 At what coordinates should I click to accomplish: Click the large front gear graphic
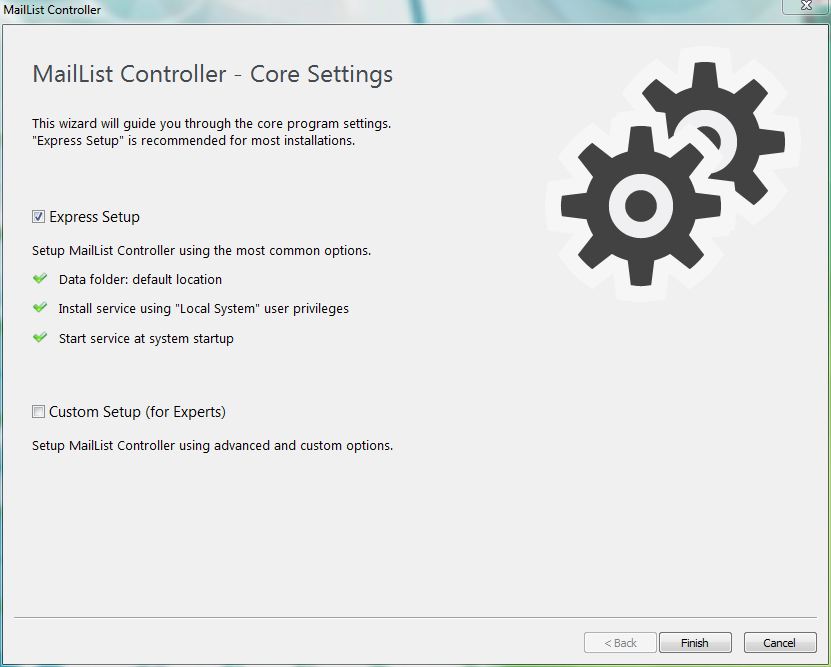tap(638, 207)
